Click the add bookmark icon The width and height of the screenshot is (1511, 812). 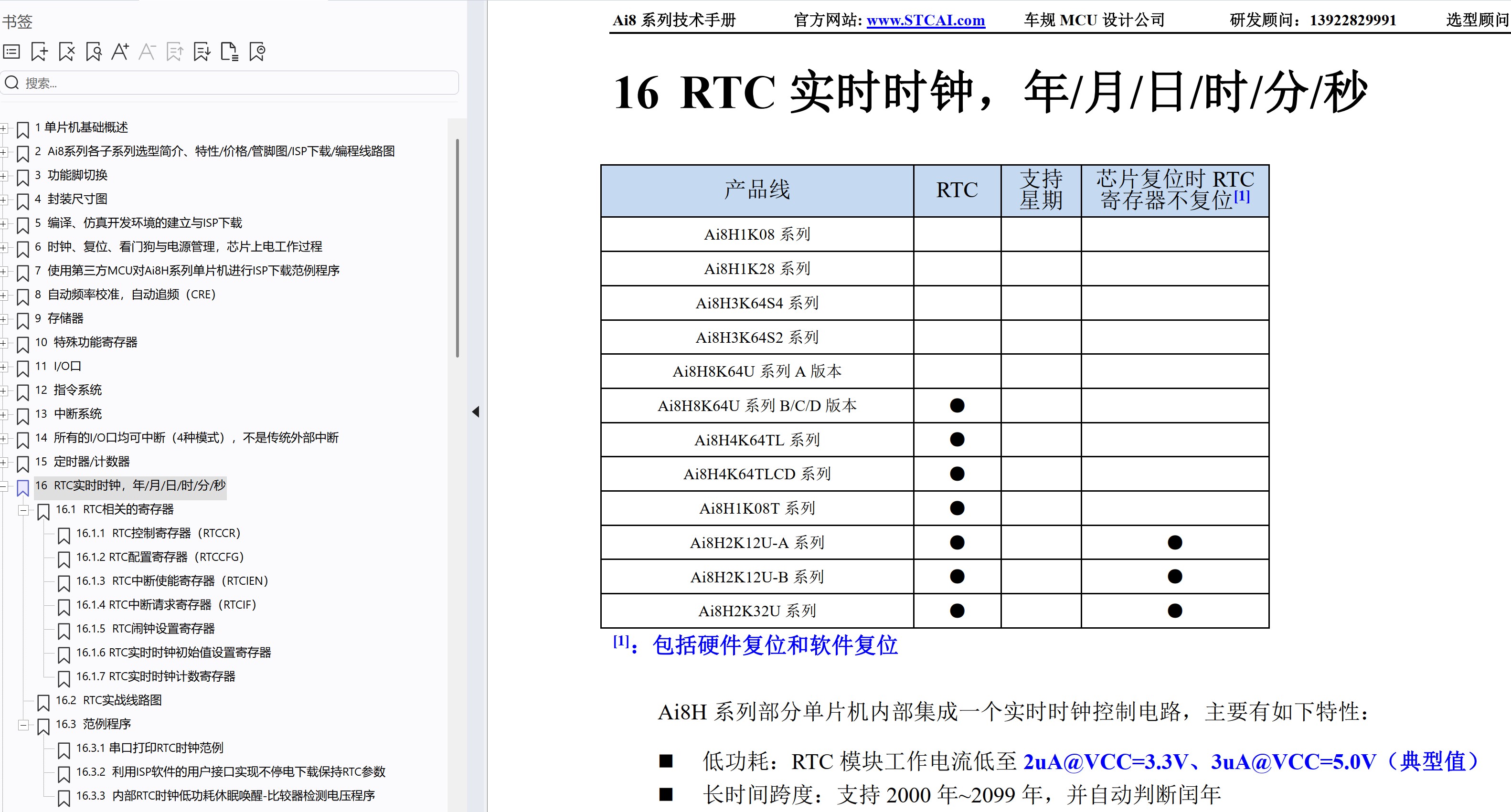click(39, 52)
